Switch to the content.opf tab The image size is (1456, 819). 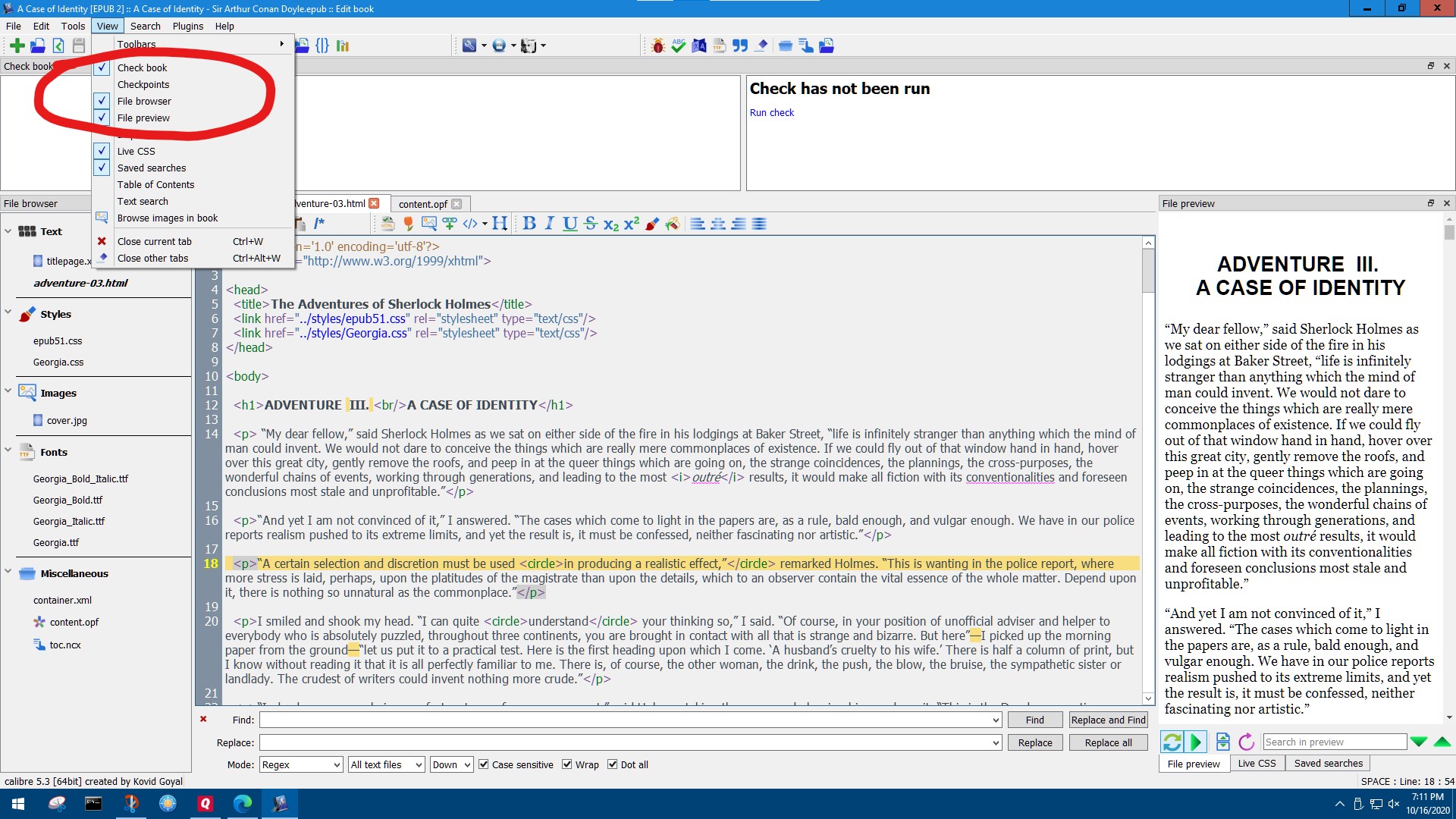point(422,204)
